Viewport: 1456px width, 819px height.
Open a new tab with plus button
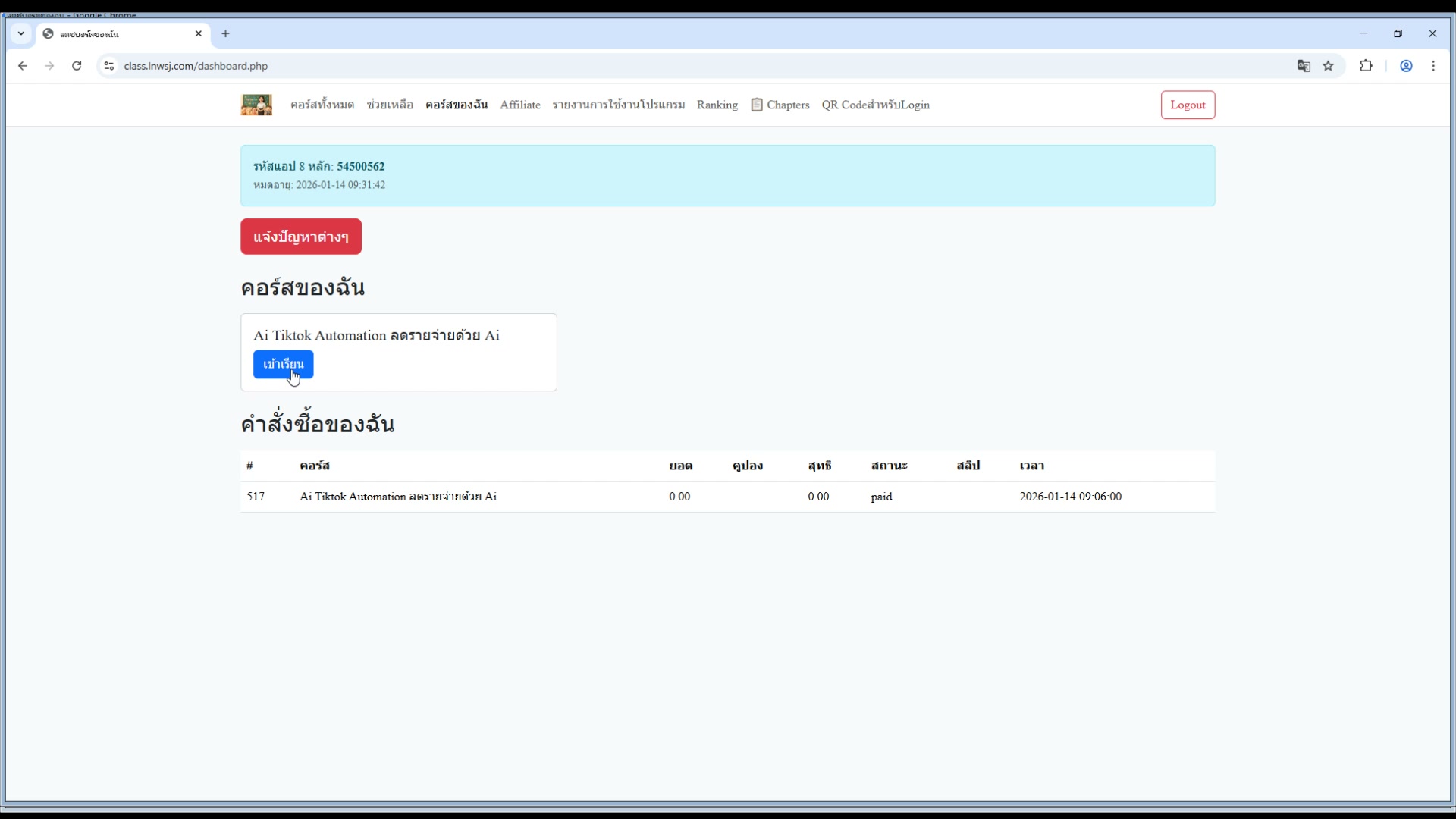(225, 33)
